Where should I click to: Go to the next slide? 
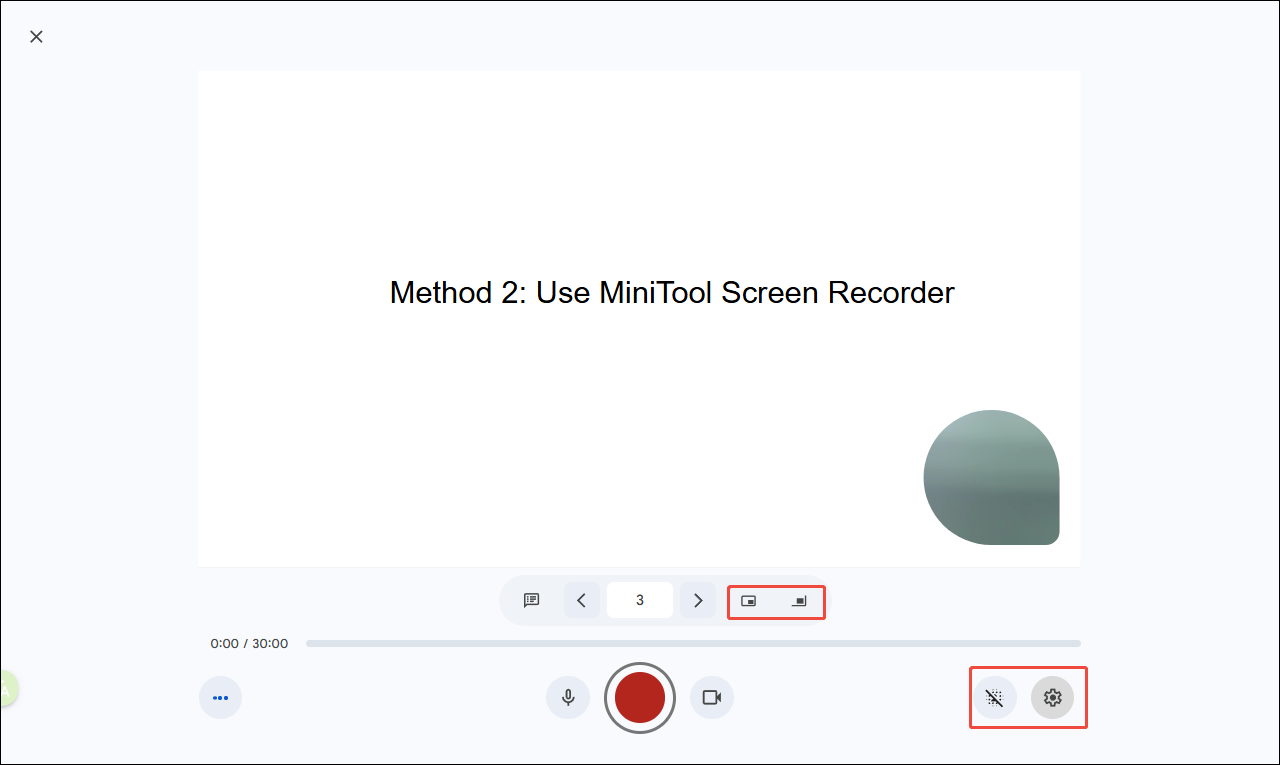click(x=698, y=600)
